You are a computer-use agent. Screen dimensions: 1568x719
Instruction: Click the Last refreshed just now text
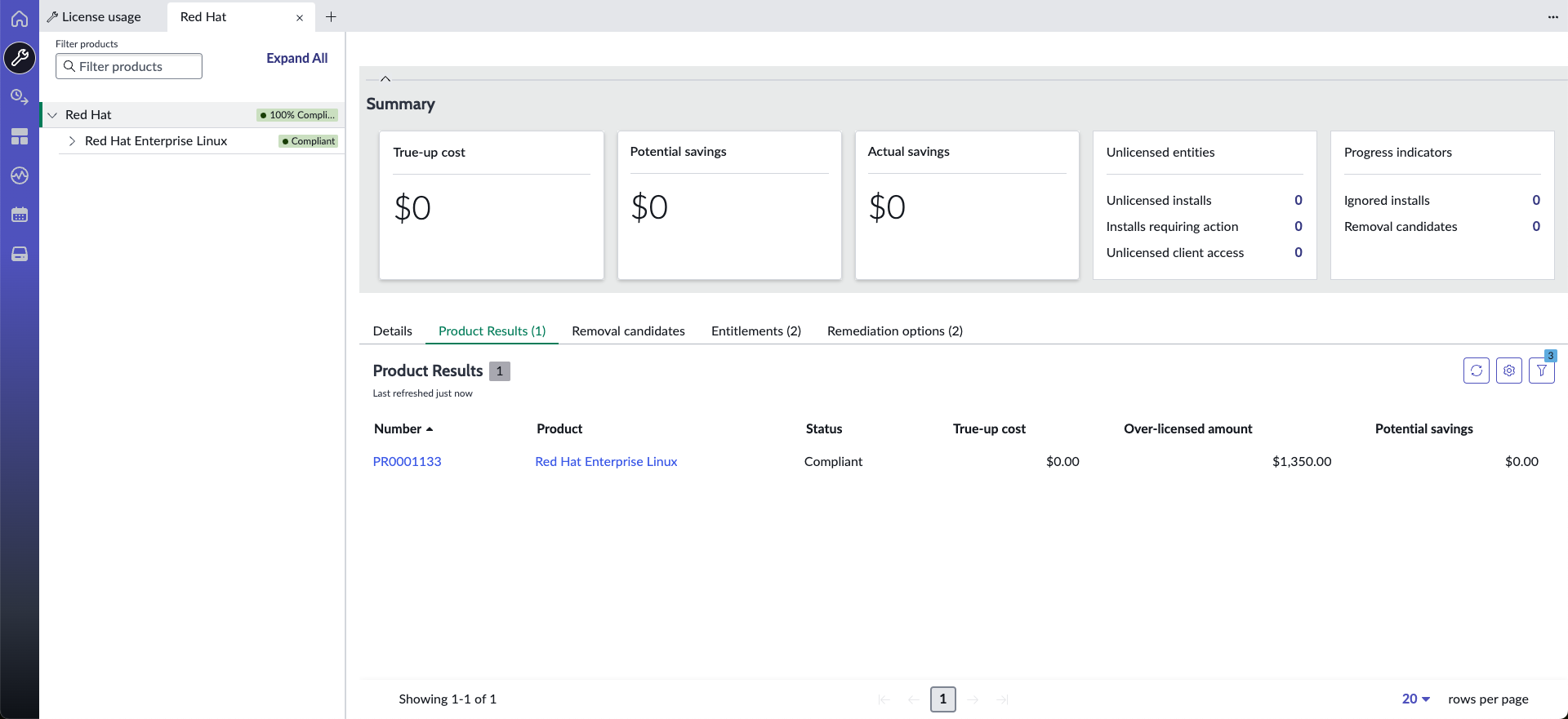423,393
